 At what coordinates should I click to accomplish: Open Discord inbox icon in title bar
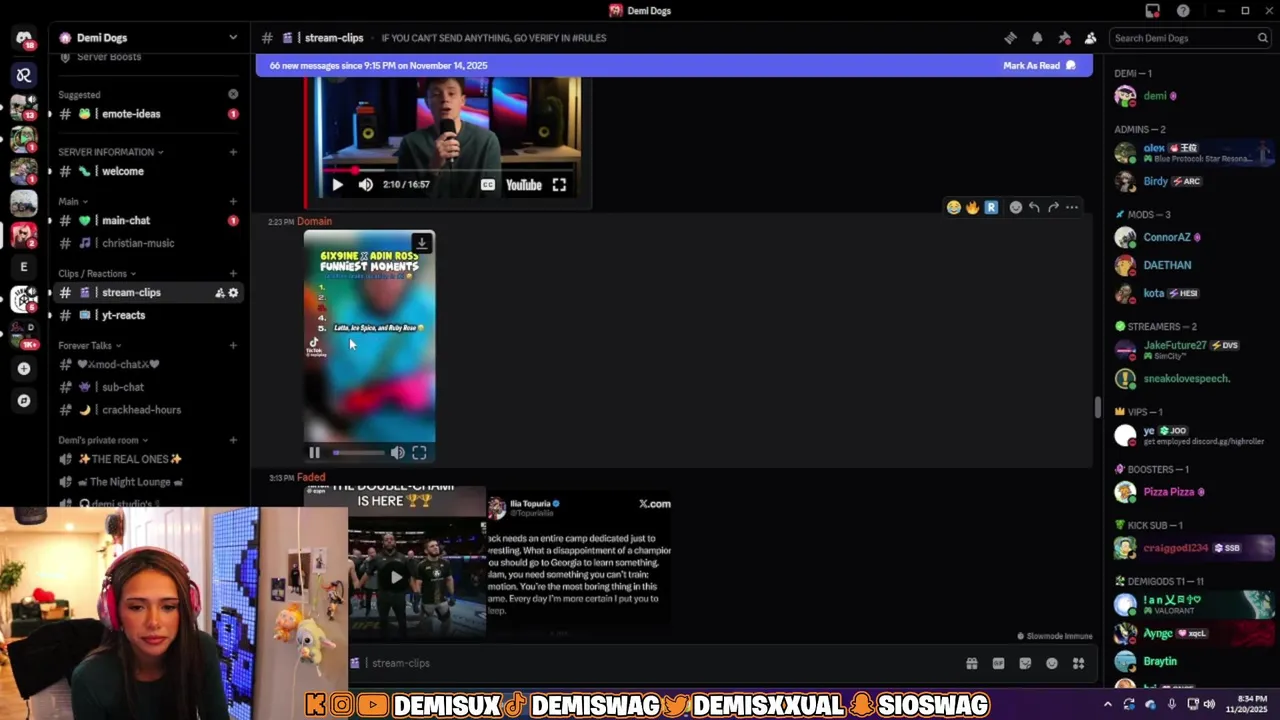click(x=1153, y=11)
